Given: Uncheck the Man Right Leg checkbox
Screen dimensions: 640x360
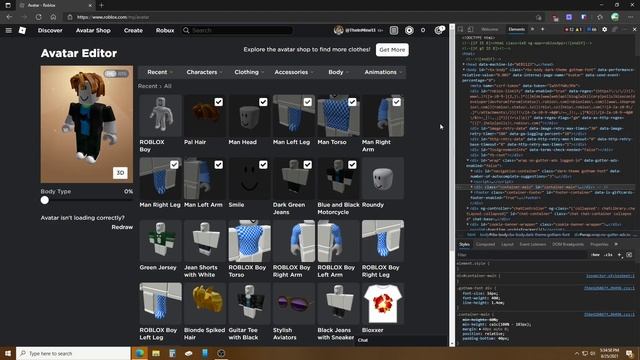Looking at the screenshot, I should 174,164.
